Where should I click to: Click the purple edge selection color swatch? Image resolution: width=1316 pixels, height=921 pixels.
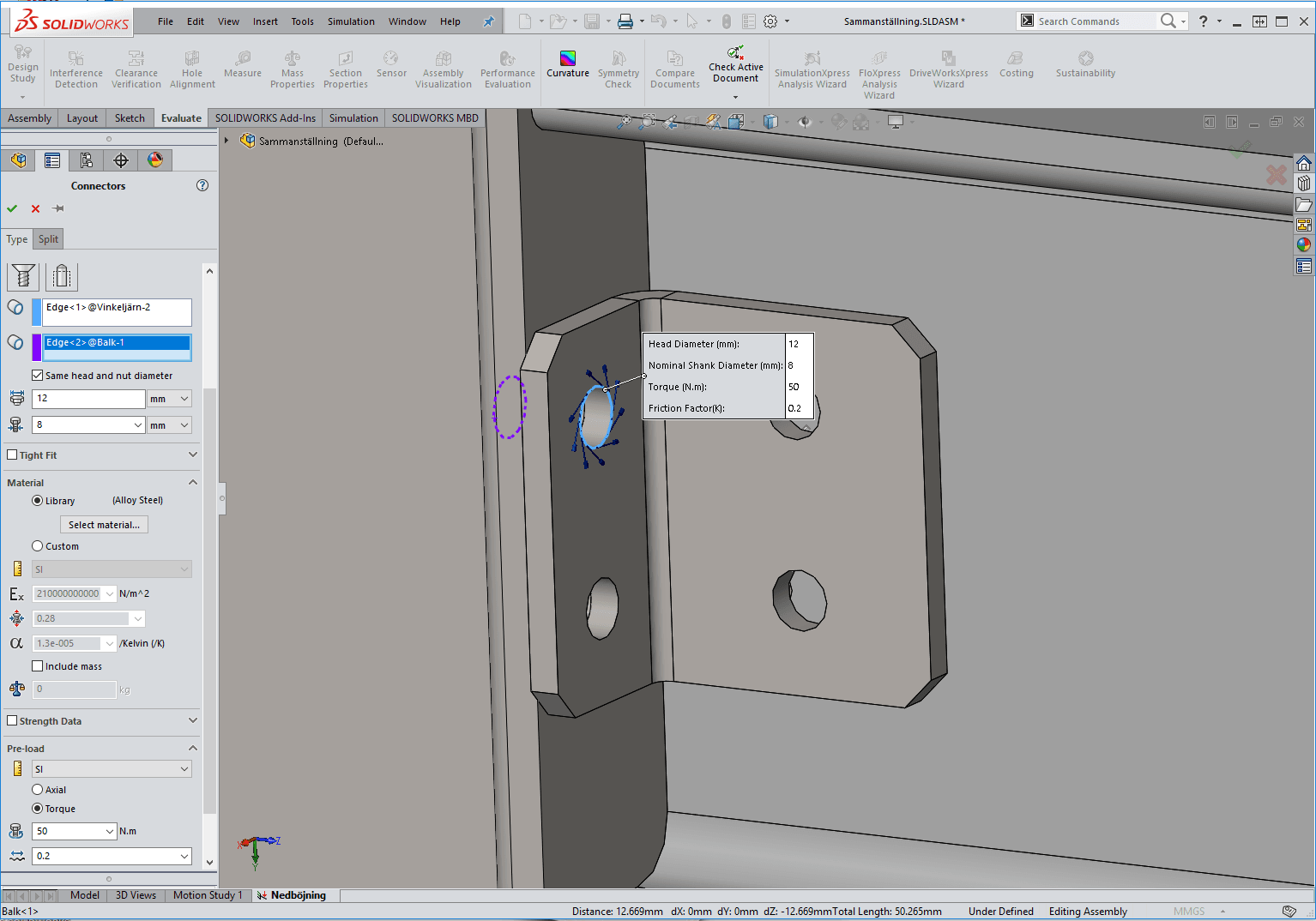[x=36, y=347]
